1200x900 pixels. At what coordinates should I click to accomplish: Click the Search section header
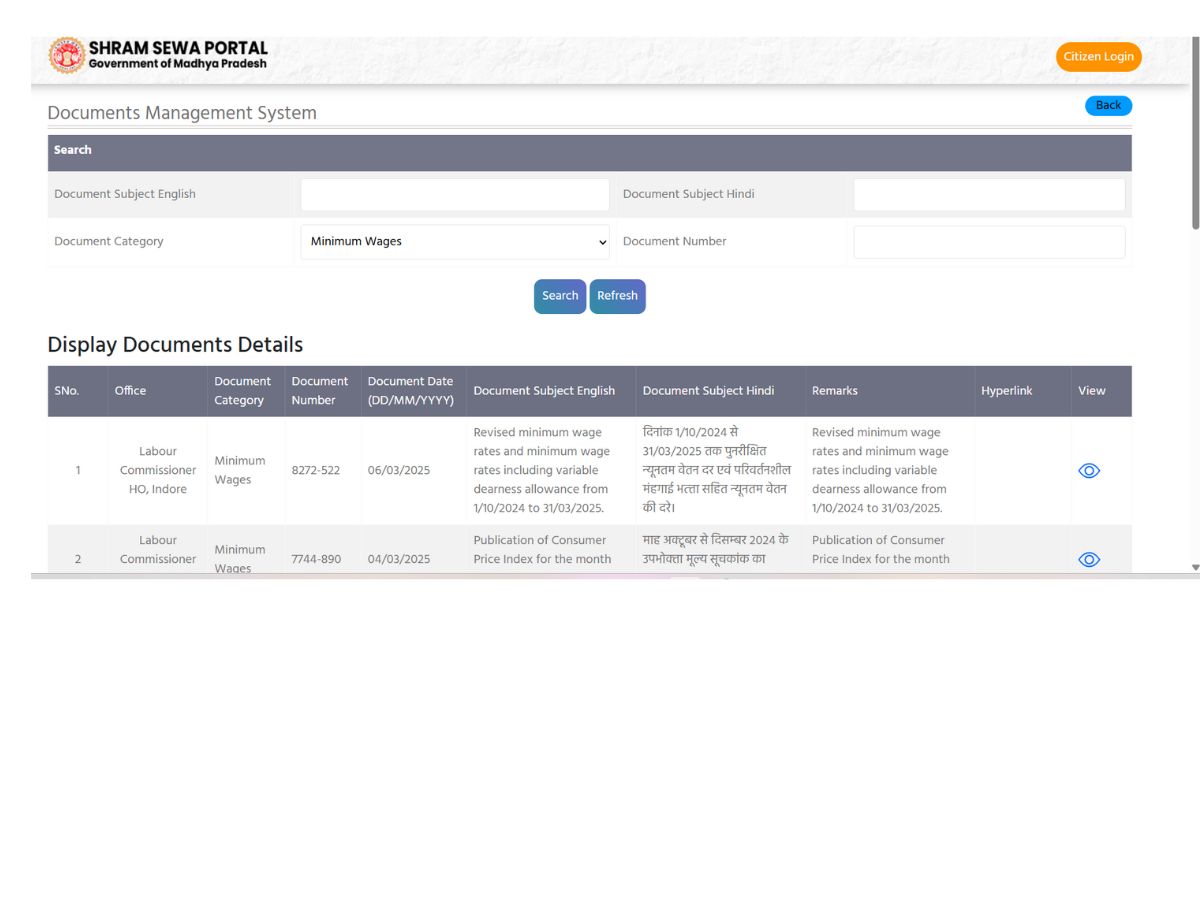pyautogui.click(x=72, y=150)
